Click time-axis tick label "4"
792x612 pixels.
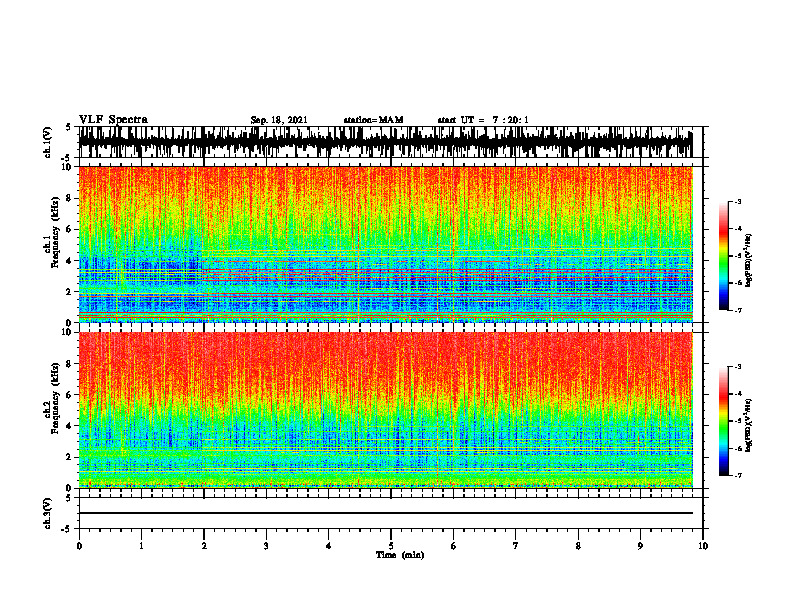pos(329,546)
